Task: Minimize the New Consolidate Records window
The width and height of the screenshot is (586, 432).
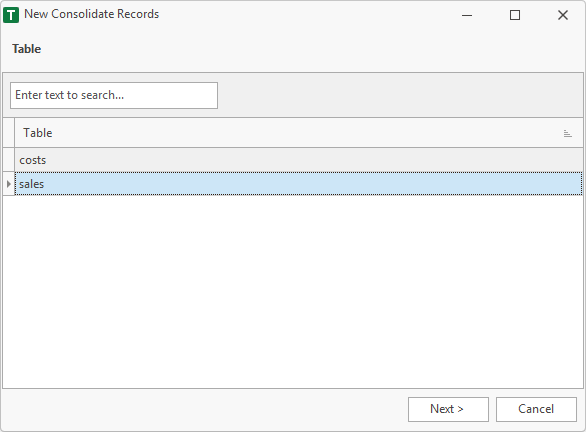Action: click(x=467, y=15)
